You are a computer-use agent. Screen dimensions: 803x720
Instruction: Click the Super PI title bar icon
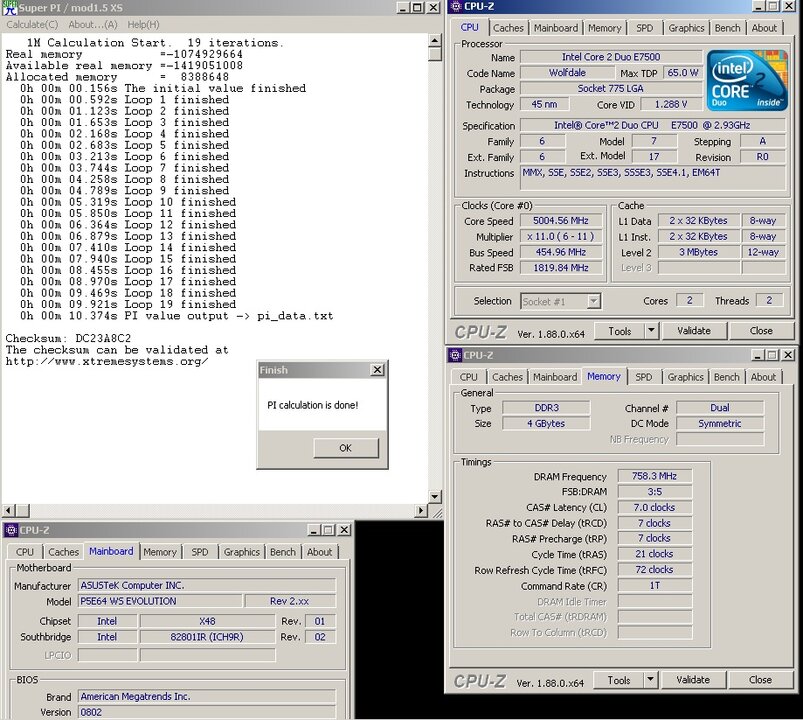(9, 7)
